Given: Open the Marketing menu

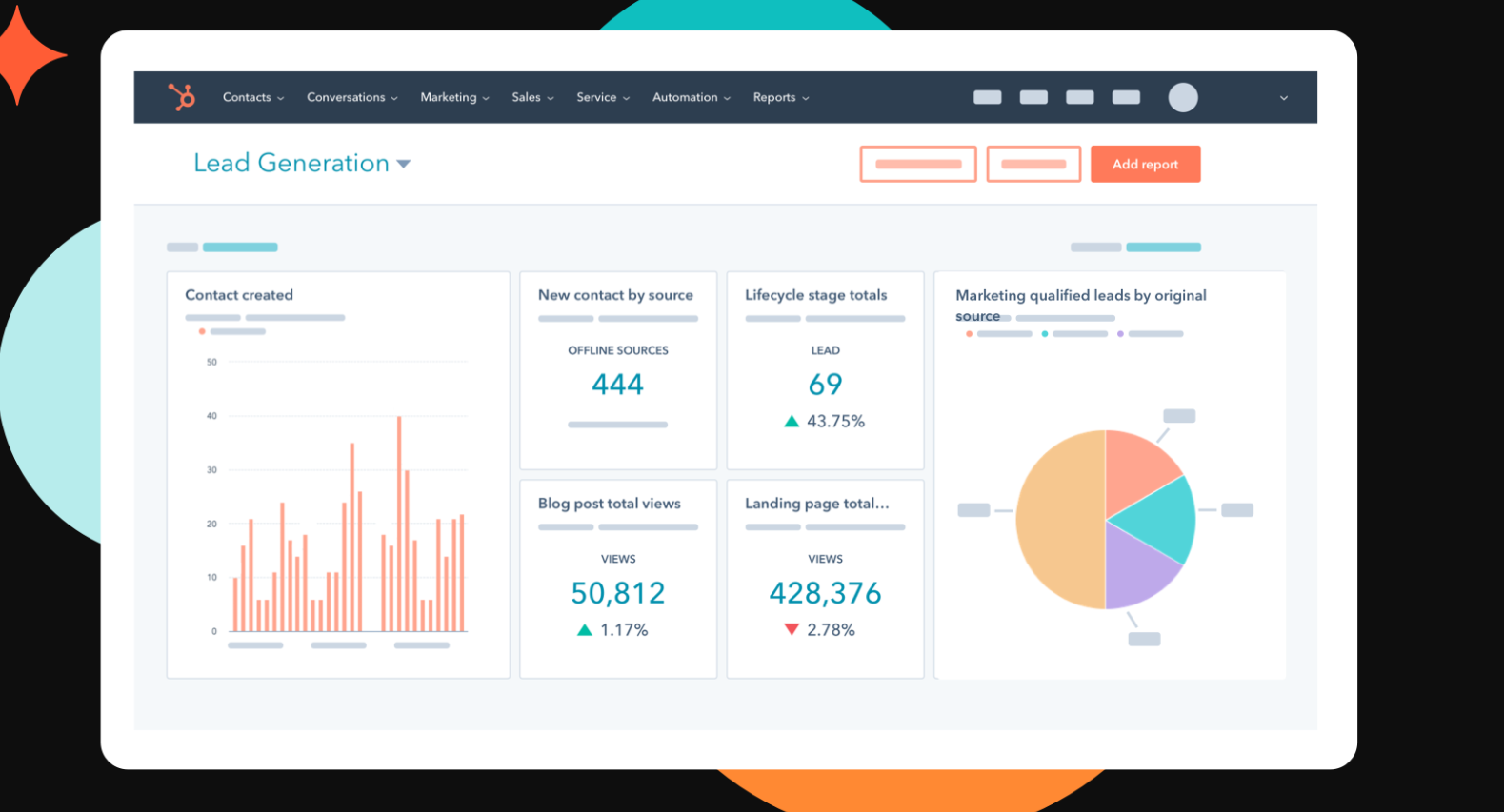Looking at the screenshot, I should point(454,97).
